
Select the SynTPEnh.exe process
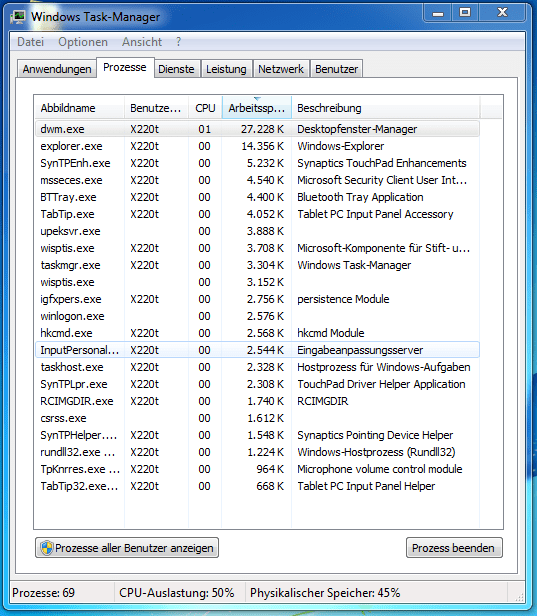coord(257,163)
